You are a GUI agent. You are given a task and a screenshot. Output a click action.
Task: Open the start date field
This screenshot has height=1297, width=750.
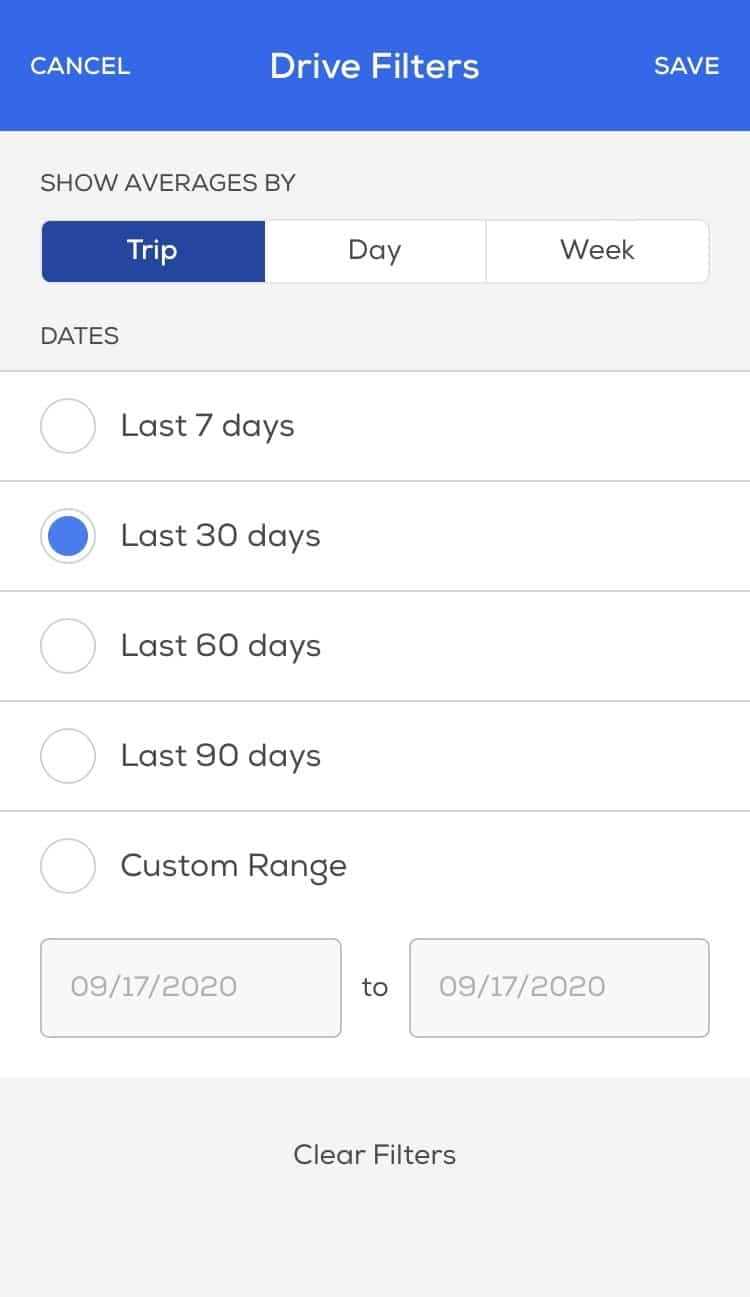tap(190, 987)
